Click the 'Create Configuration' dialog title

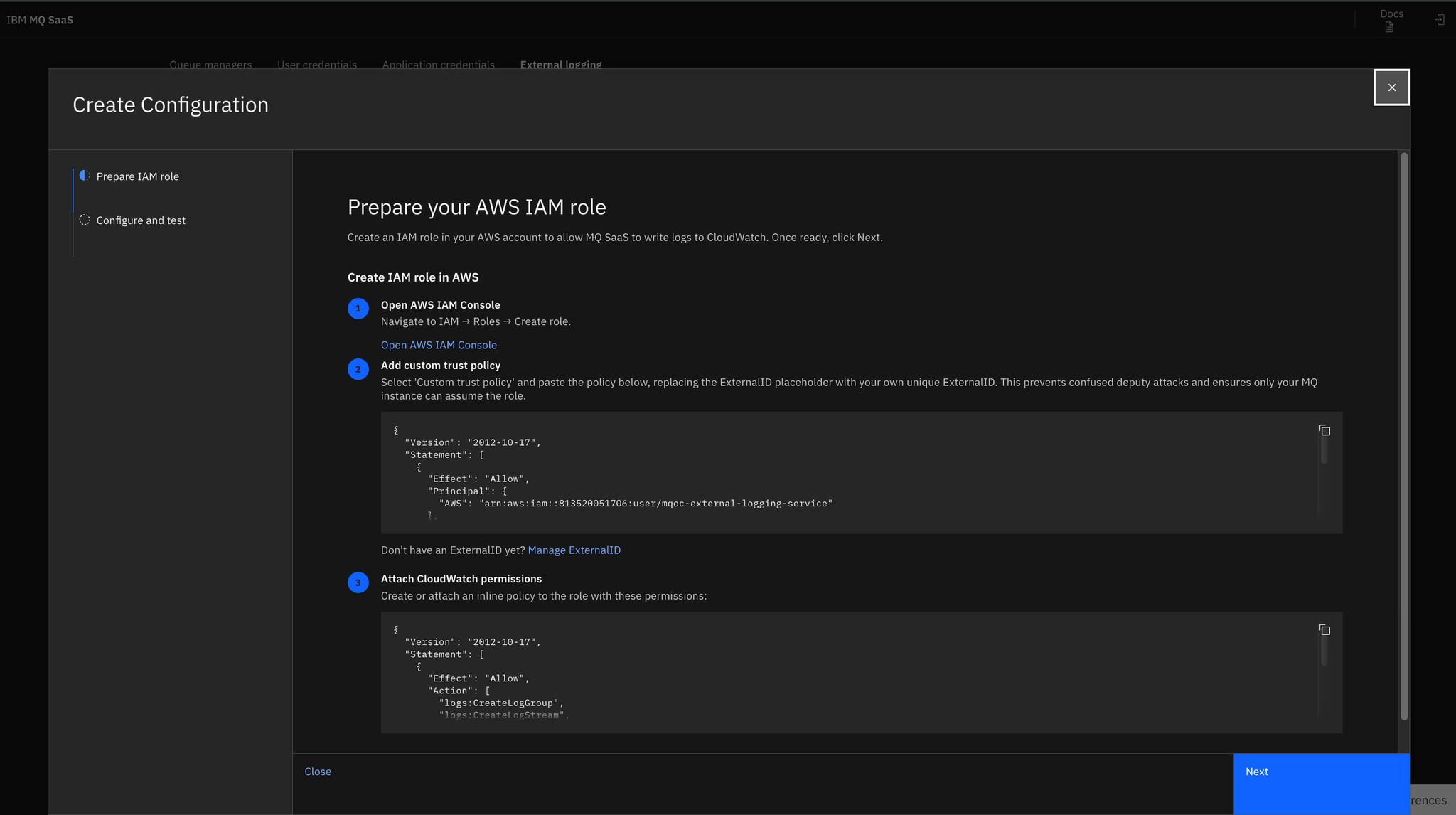(171, 105)
